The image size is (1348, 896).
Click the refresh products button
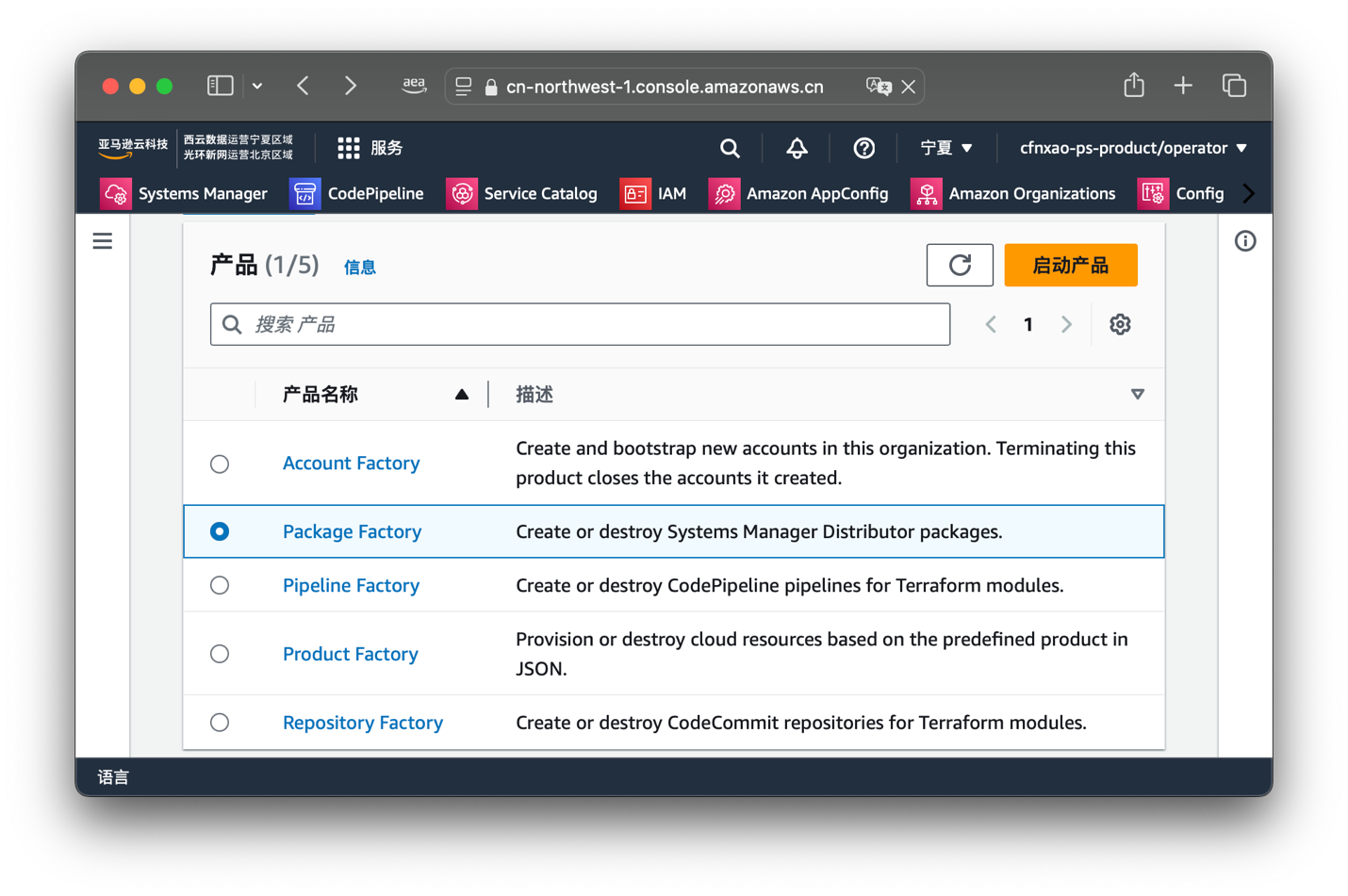[x=960, y=265]
